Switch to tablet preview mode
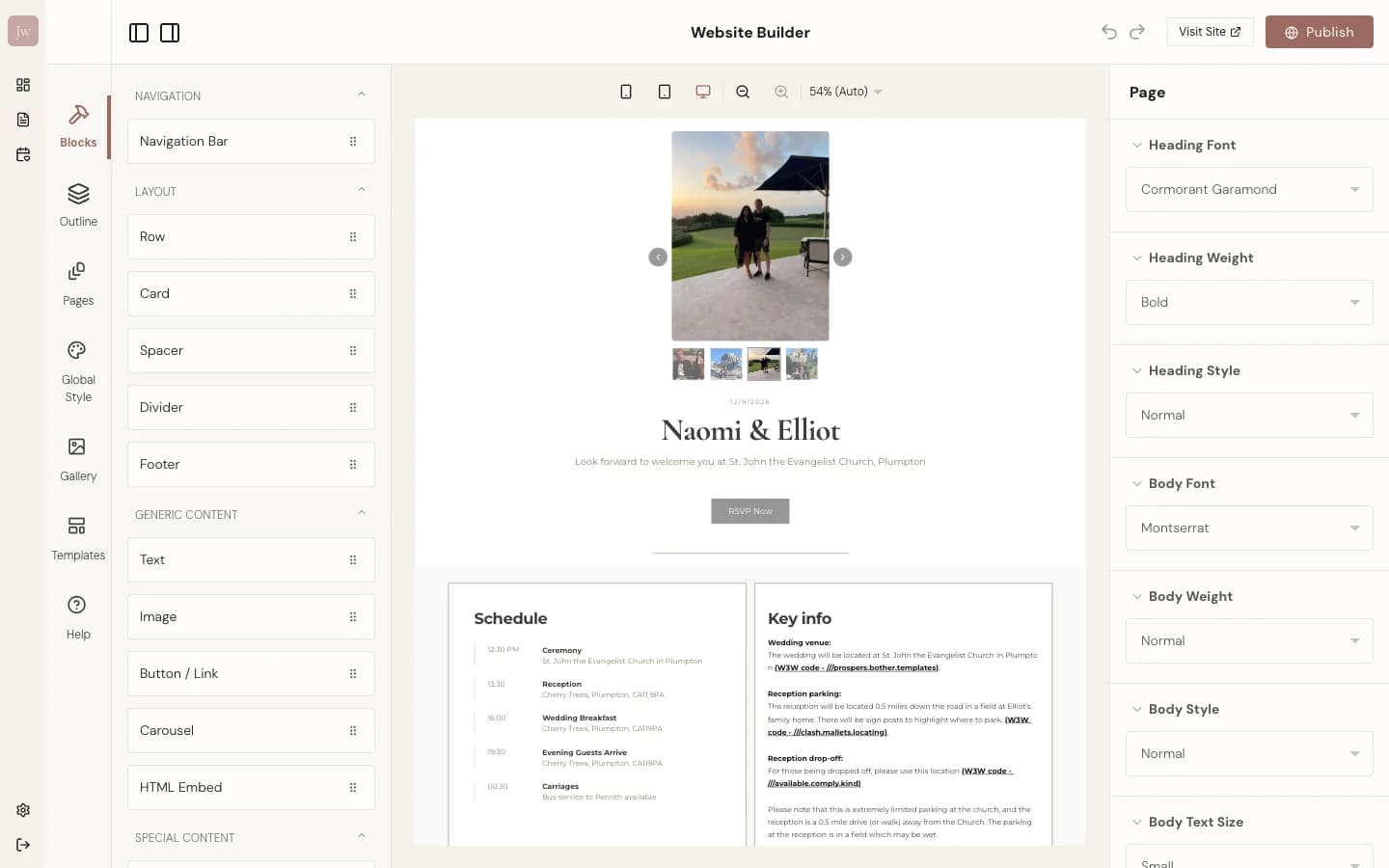1389x868 pixels. [x=665, y=91]
